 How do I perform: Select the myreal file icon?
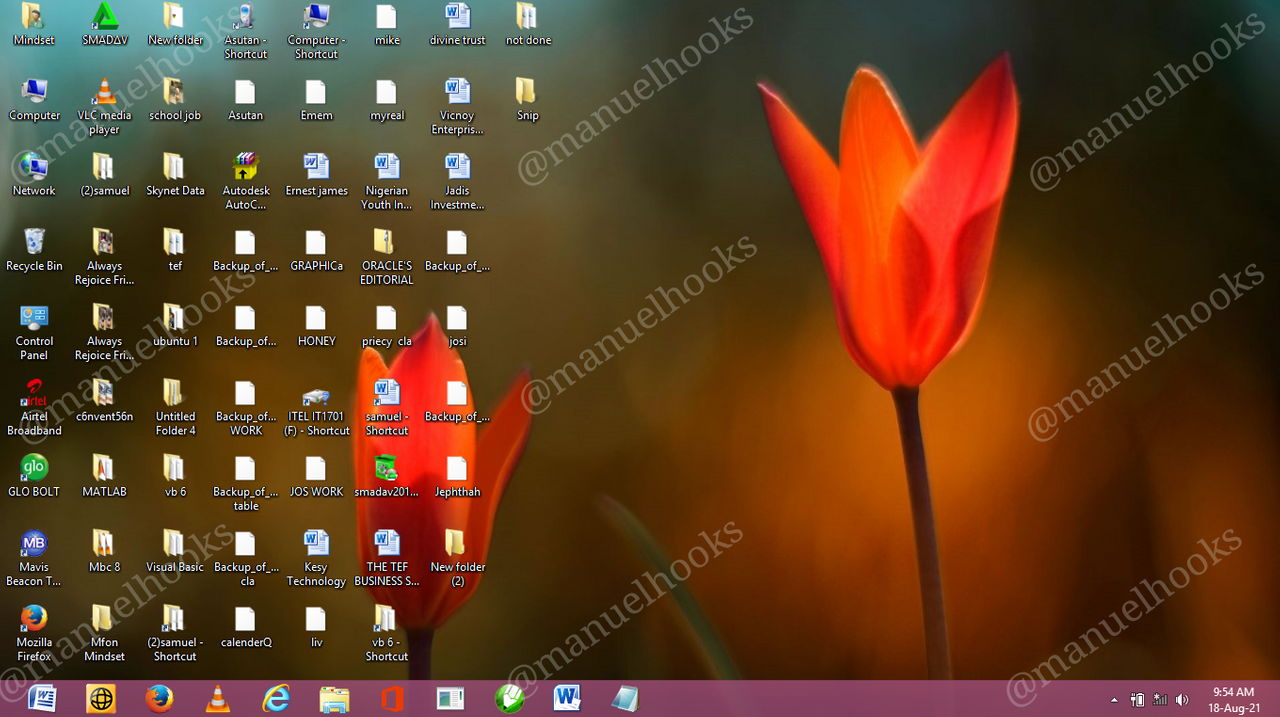point(386,99)
